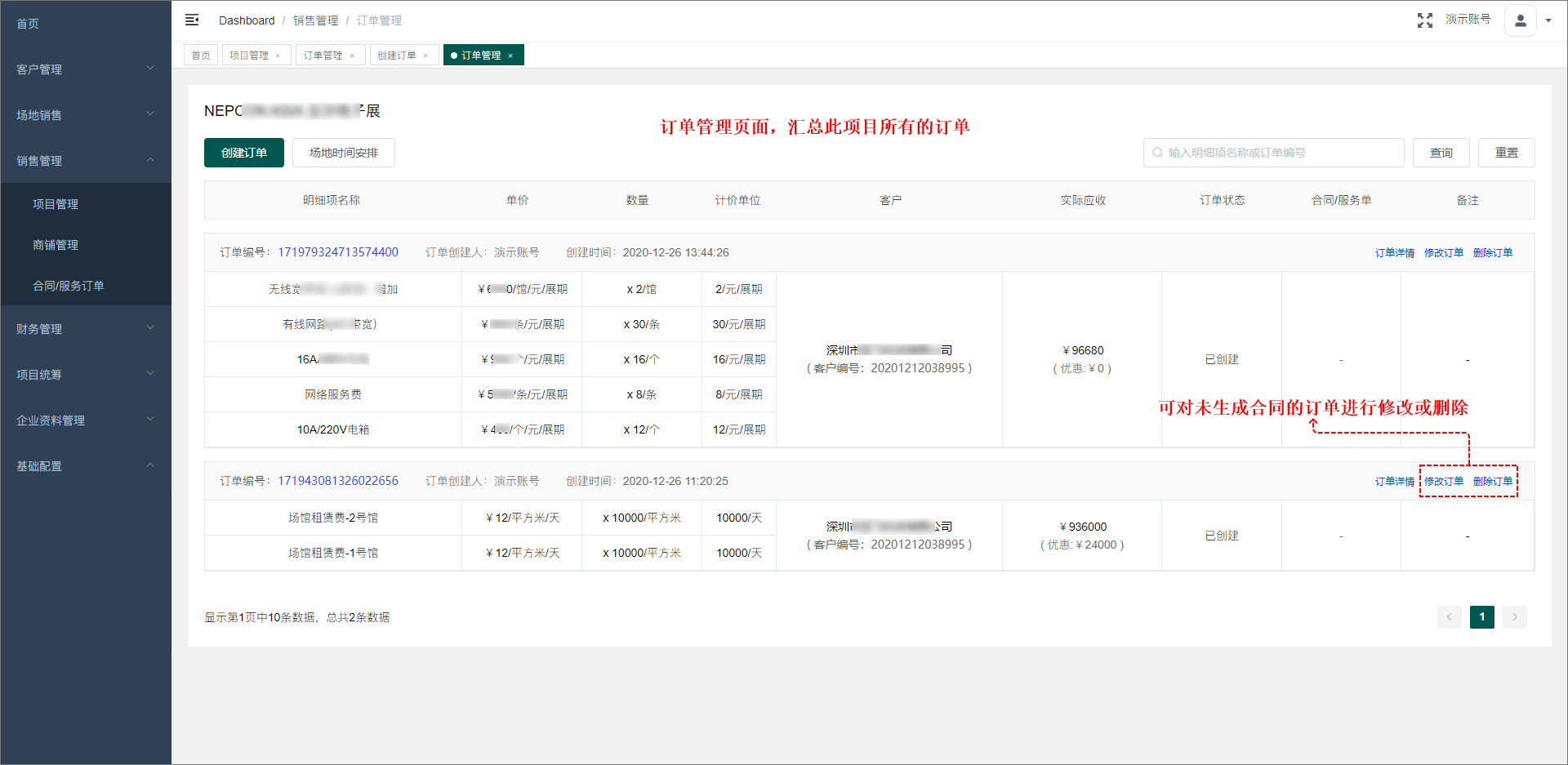
Task: Click the 重置 button
Action: (x=1507, y=153)
